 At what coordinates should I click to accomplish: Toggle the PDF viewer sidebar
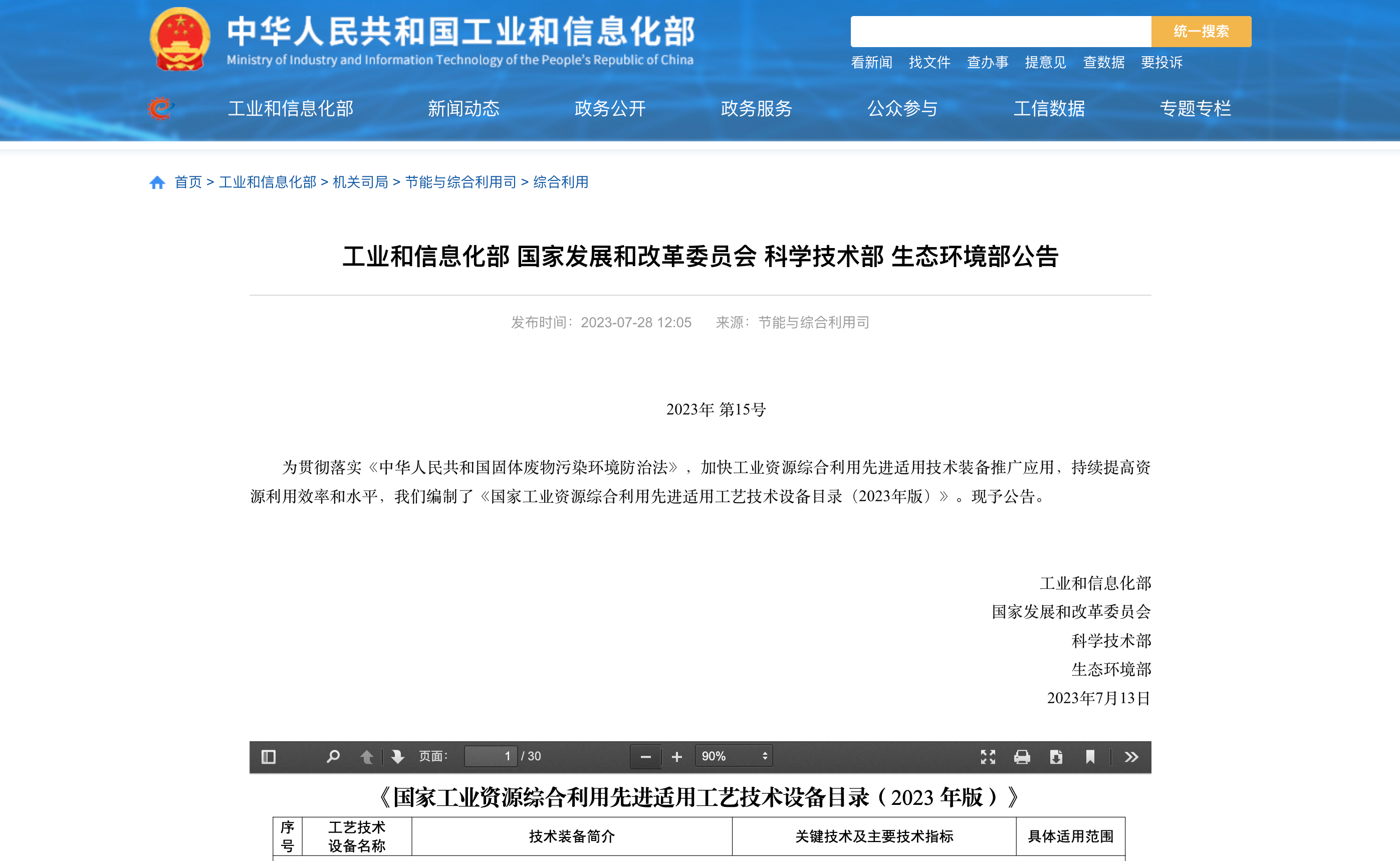click(x=268, y=756)
